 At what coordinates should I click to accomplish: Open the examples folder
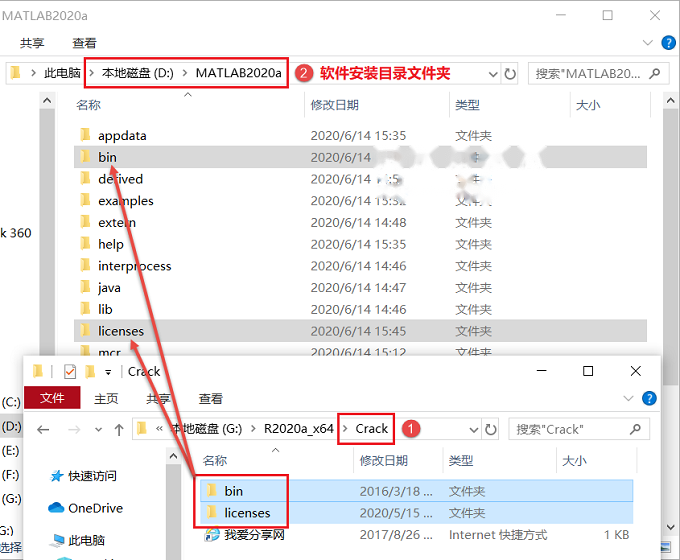[126, 201]
